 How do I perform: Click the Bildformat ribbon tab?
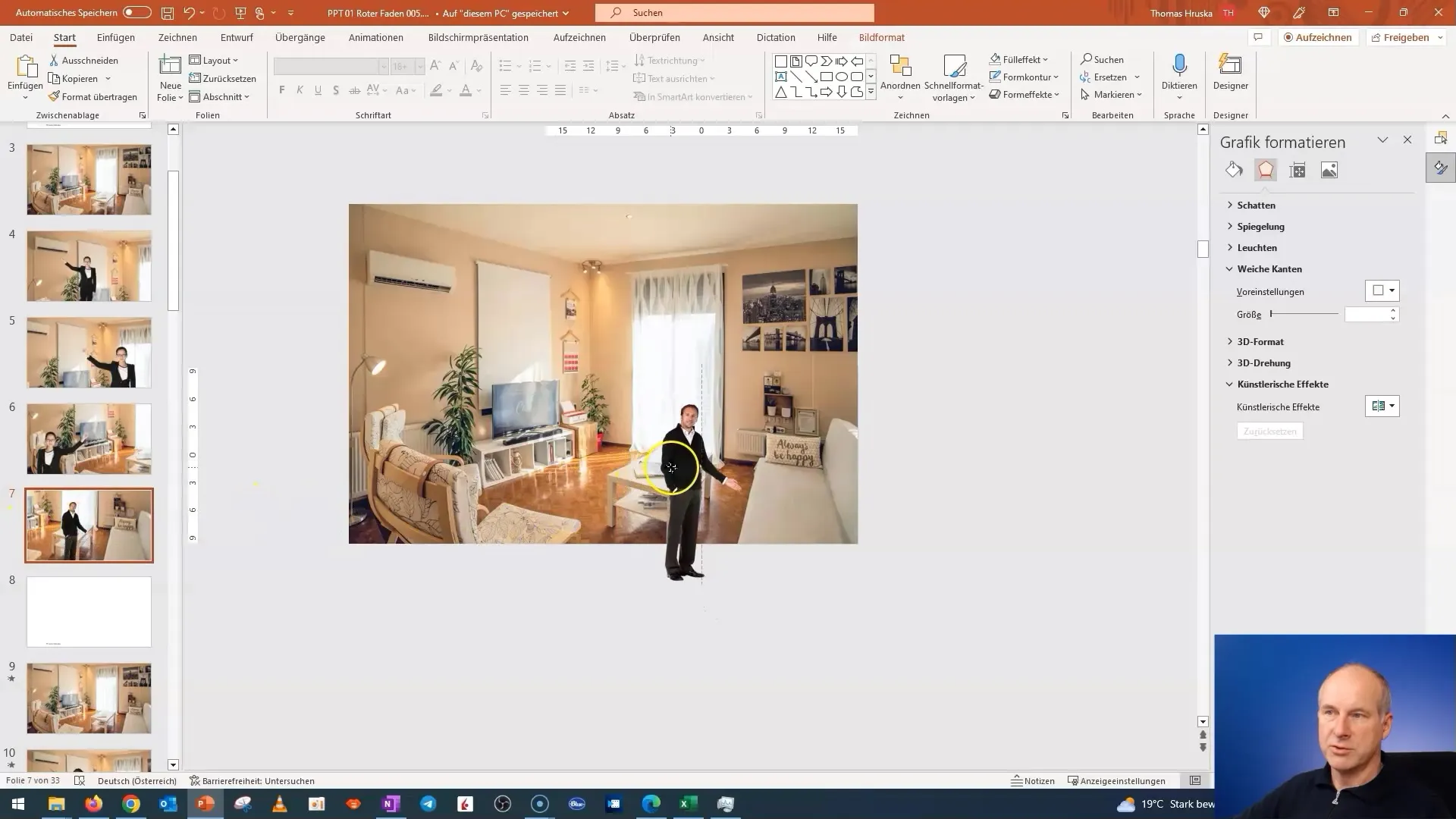coord(883,37)
